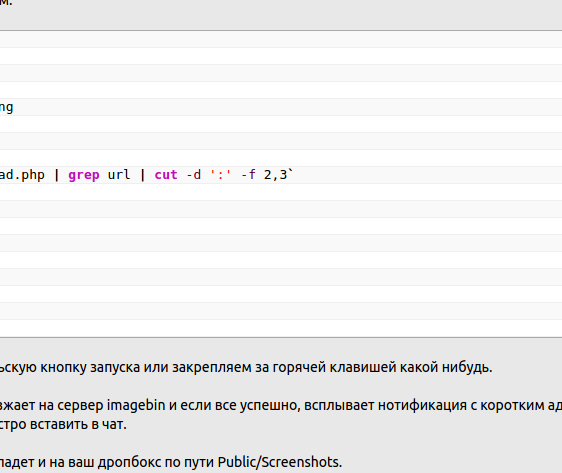Click the phrase 'вставить в чат.'
The height and width of the screenshot is (473, 562).
[78, 424]
